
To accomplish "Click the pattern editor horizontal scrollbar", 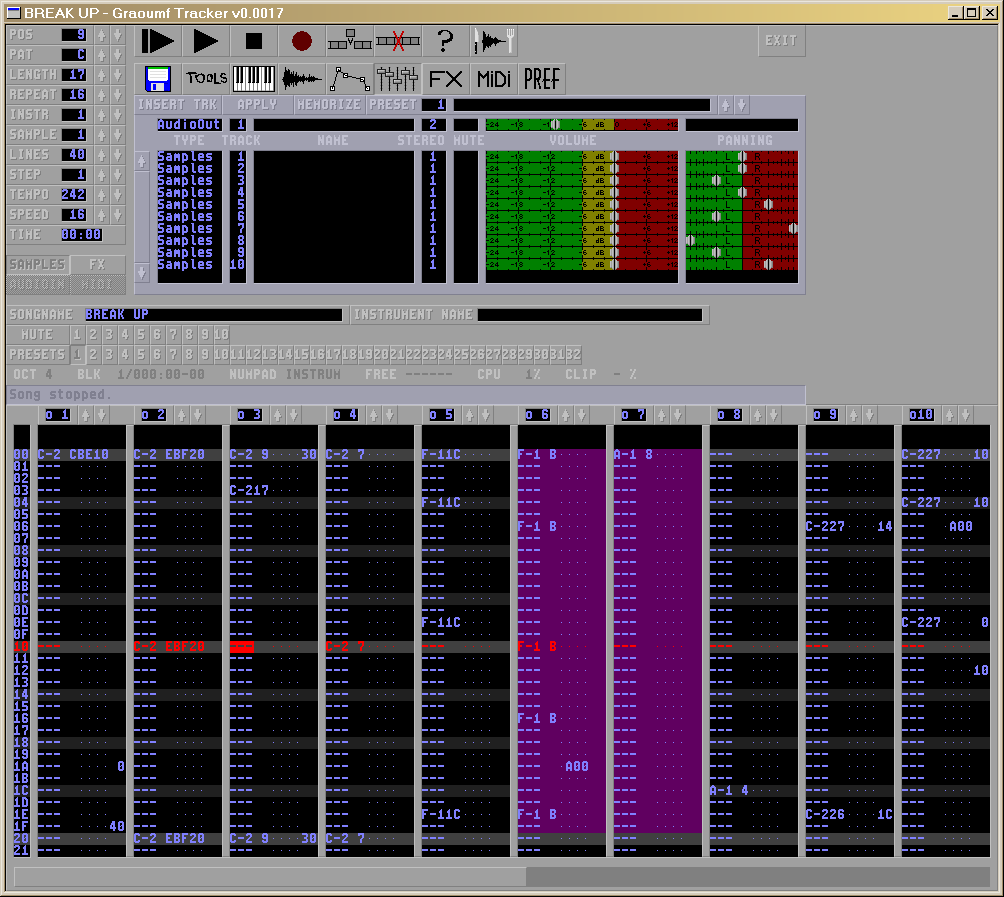I will pyautogui.click(x=502, y=877).
